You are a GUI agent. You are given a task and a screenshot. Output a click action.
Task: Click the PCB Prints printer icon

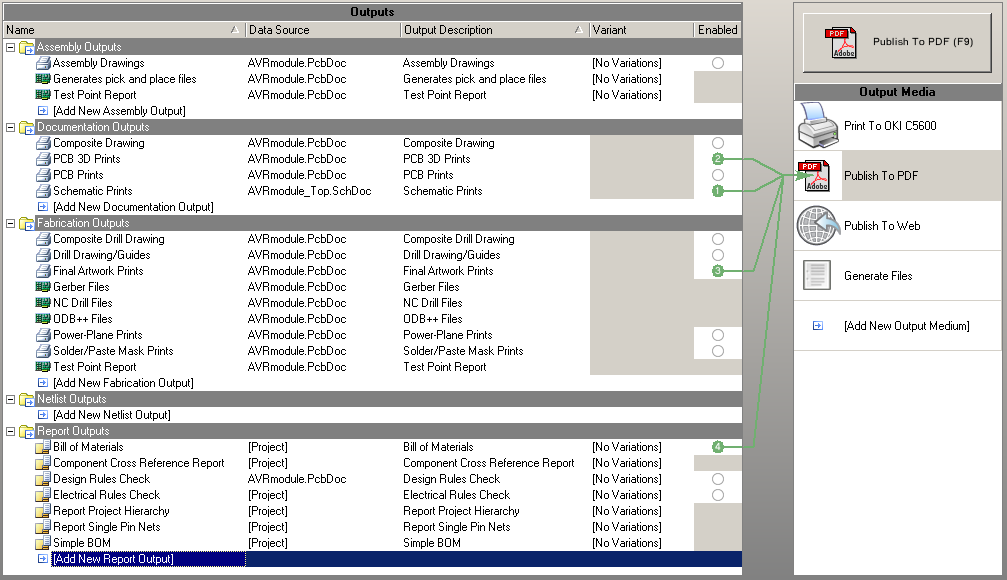pos(43,175)
